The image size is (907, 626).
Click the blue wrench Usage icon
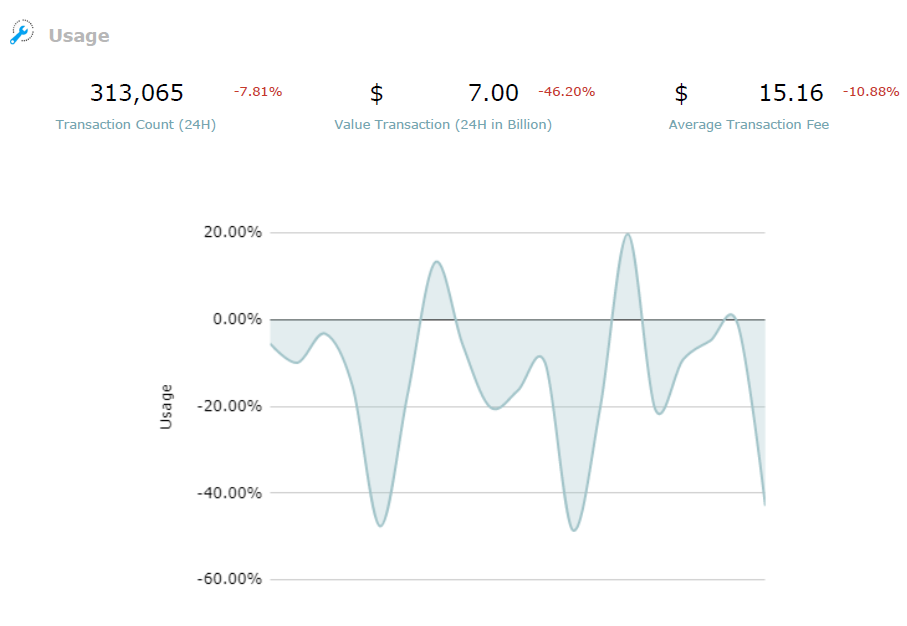[22, 32]
